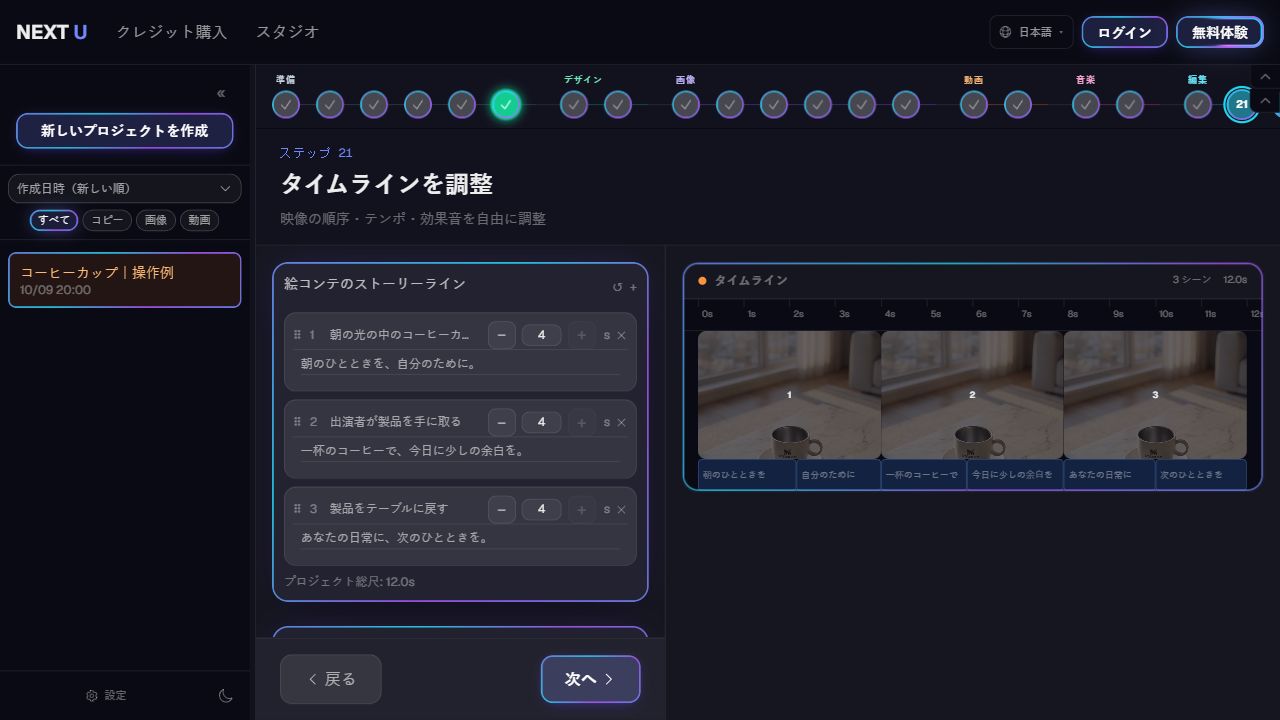Decrease scene 2 duration with minus button

[502, 422]
